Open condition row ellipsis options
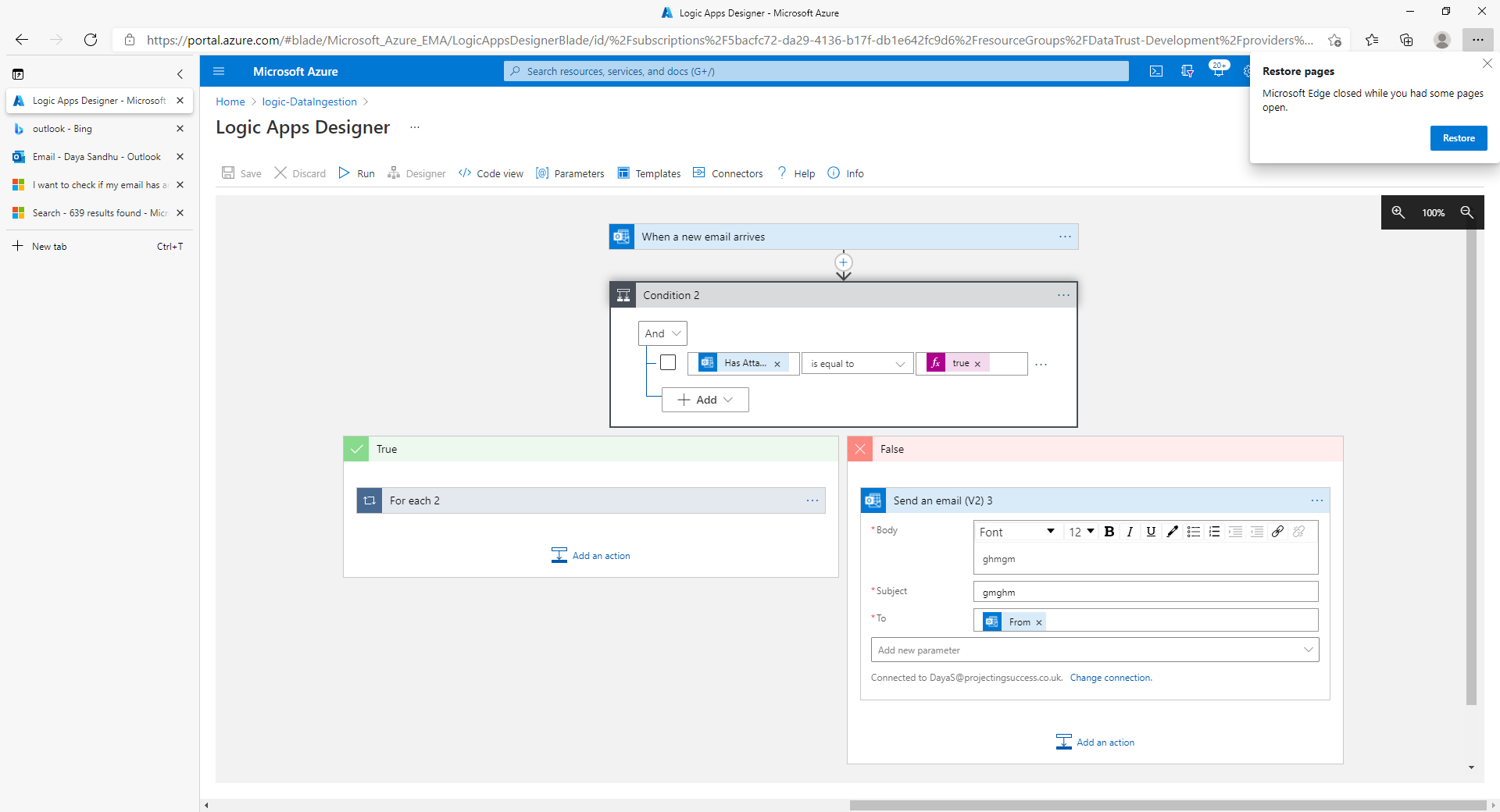Image resolution: width=1500 pixels, height=812 pixels. [1041, 365]
